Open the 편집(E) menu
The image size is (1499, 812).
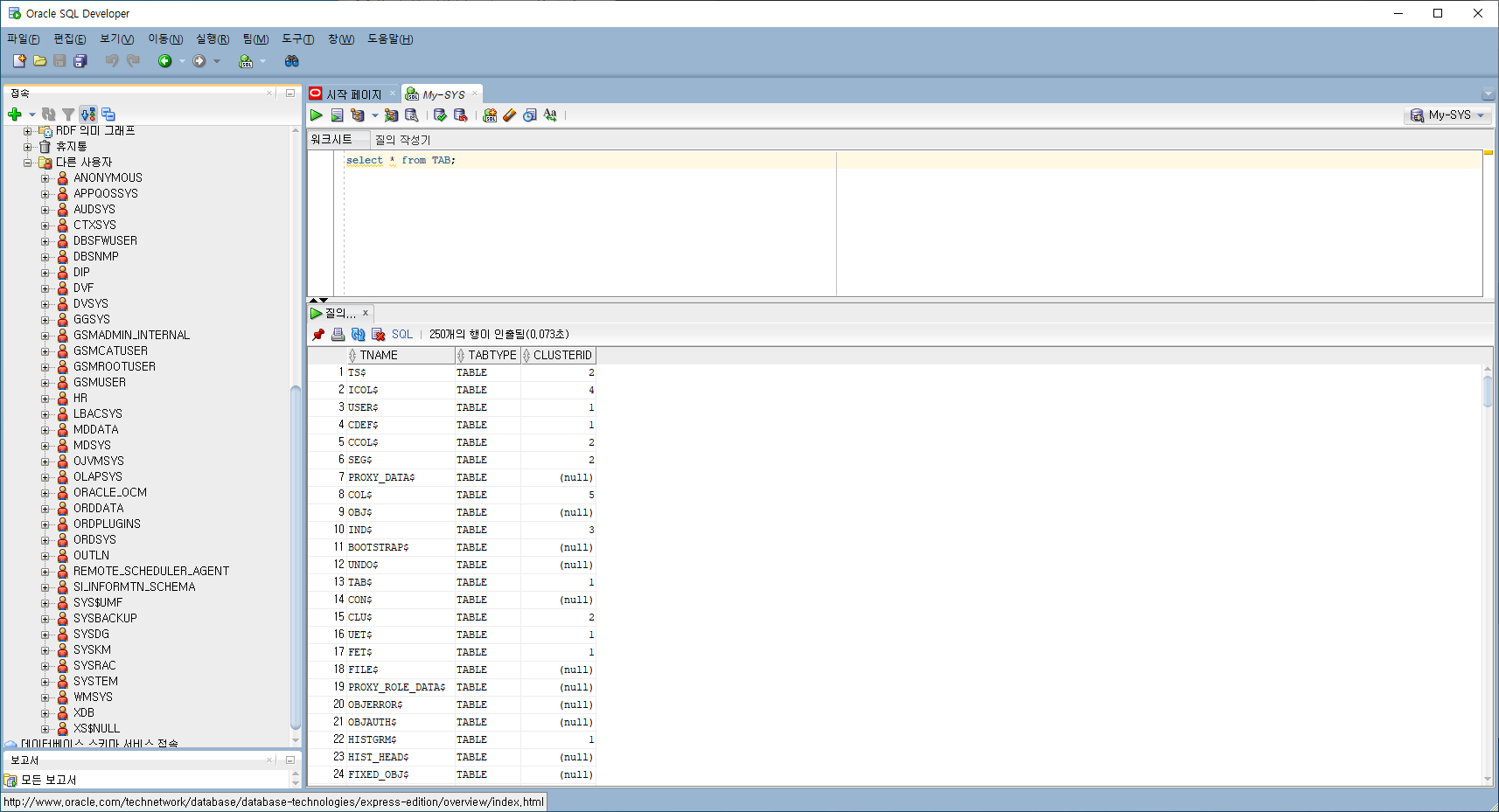click(70, 39)
